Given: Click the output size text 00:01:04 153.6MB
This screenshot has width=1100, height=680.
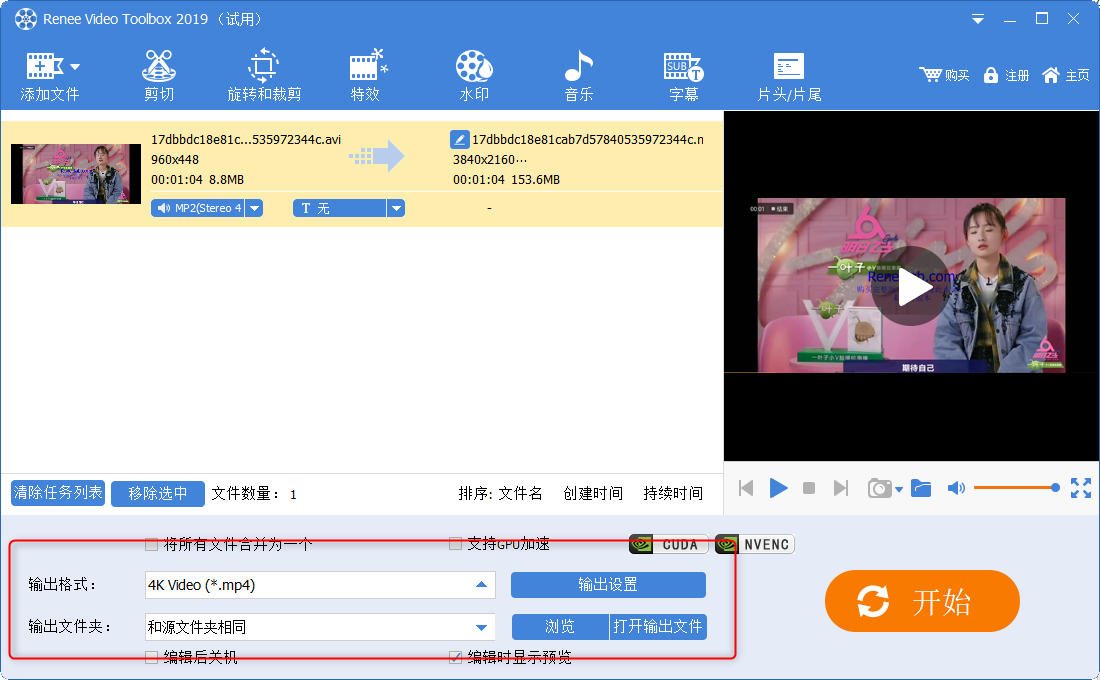Looking at the screenshot, I should click(x=507, y=180).
